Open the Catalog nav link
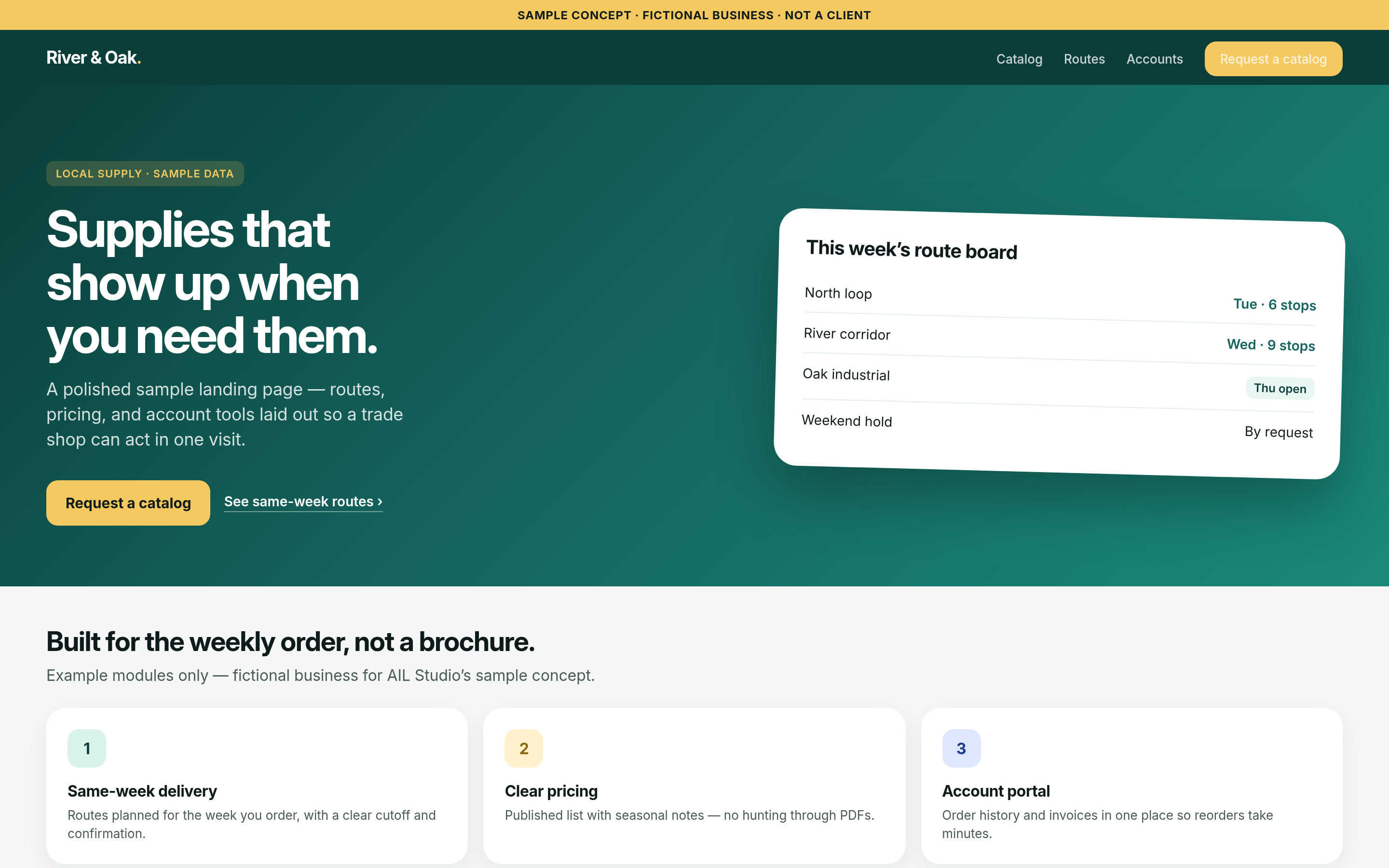Screen dimensions: 1389x868 (x=1019, y=59)
